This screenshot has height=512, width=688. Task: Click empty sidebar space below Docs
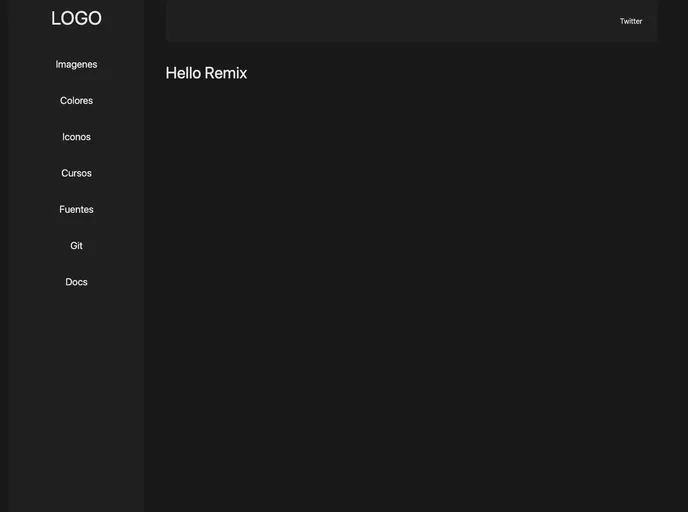(76, 400)
